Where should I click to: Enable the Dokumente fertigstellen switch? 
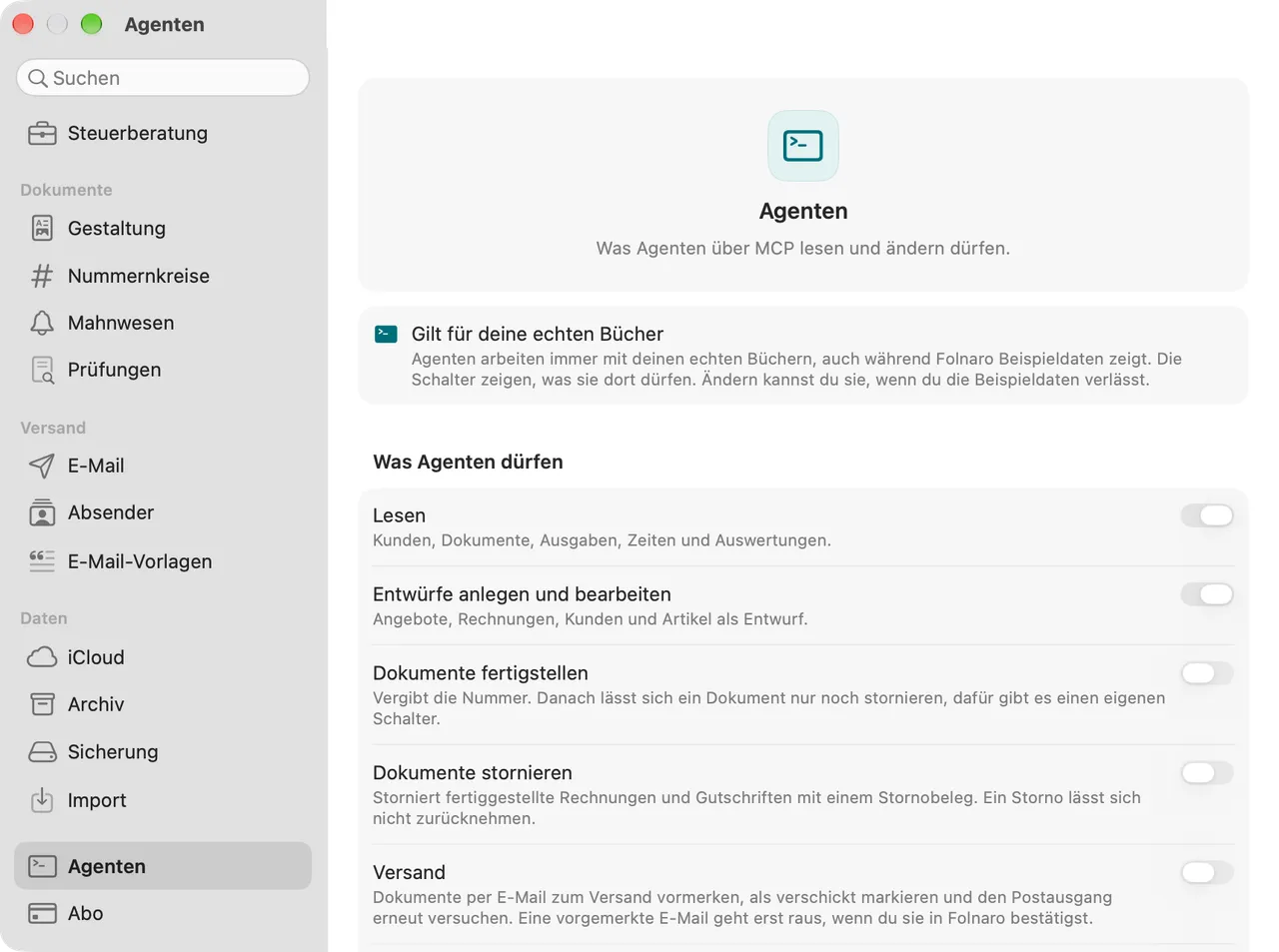pos(1207,673)
